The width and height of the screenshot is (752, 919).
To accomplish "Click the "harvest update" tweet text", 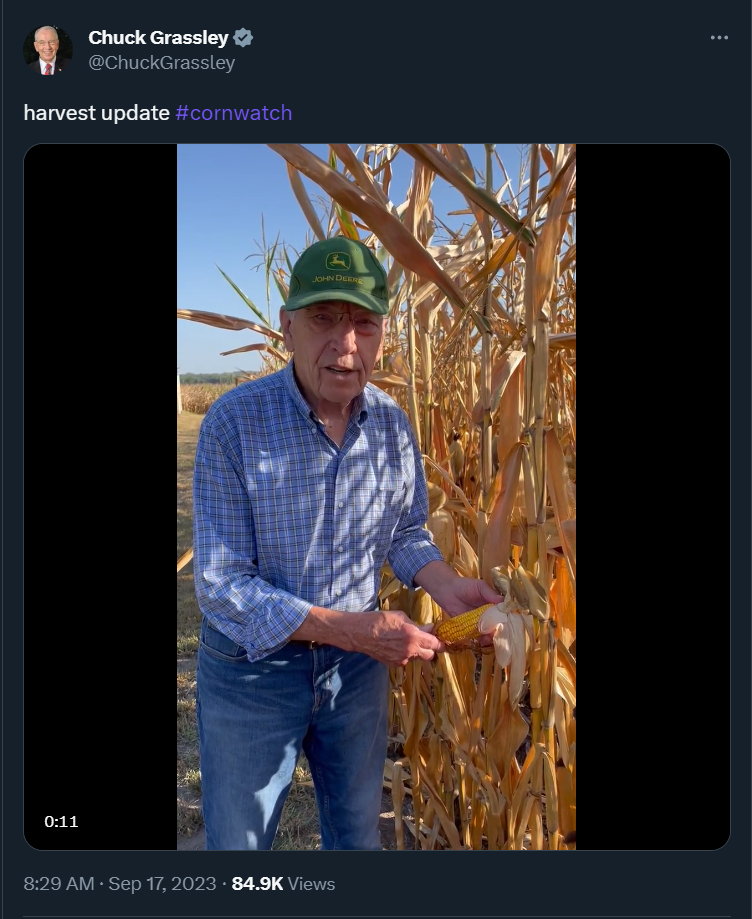I will point(97,113).
